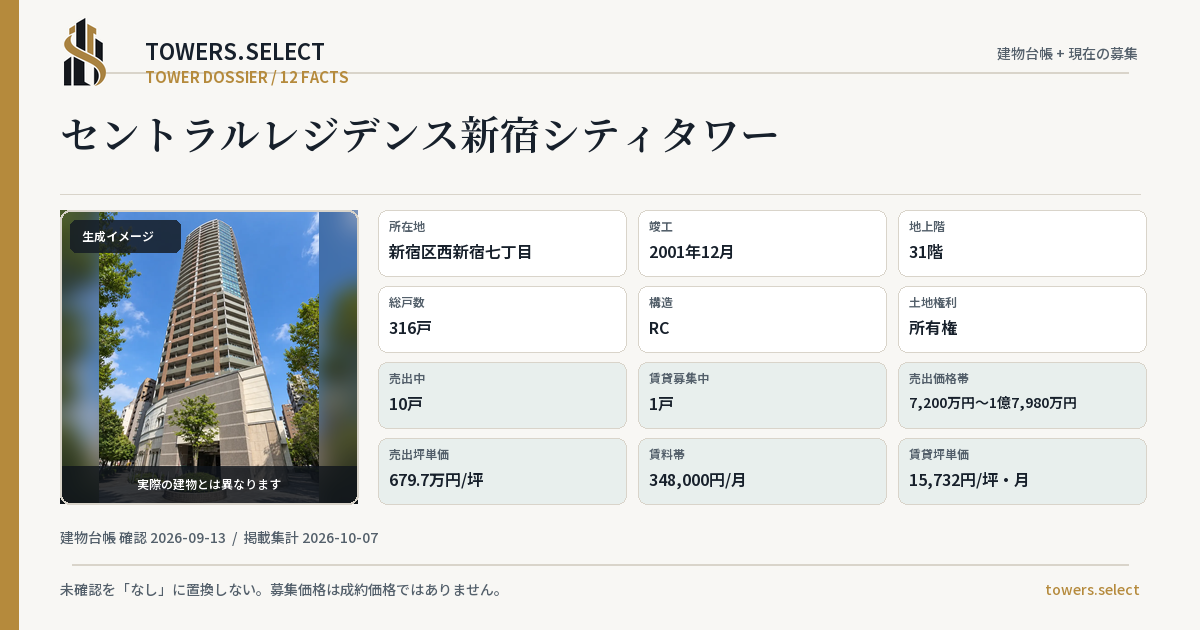Screen dimensions: 1200x630
Task: Open the towers.select footer link
Action: point(1092,590)
